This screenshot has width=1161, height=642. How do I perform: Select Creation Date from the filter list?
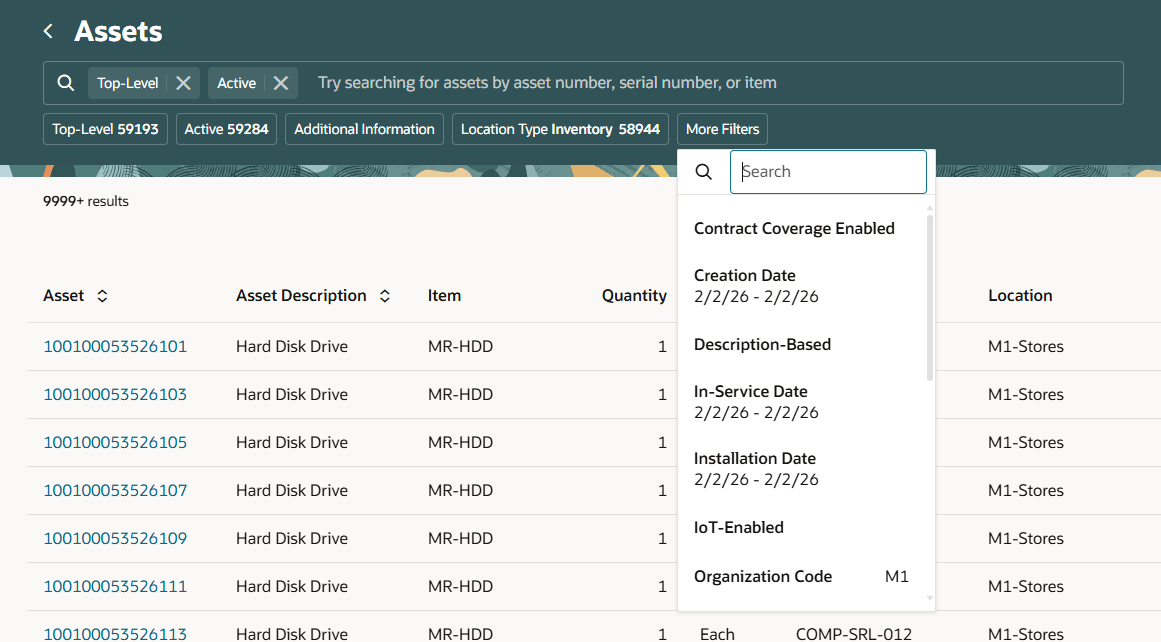pos(745,275)
